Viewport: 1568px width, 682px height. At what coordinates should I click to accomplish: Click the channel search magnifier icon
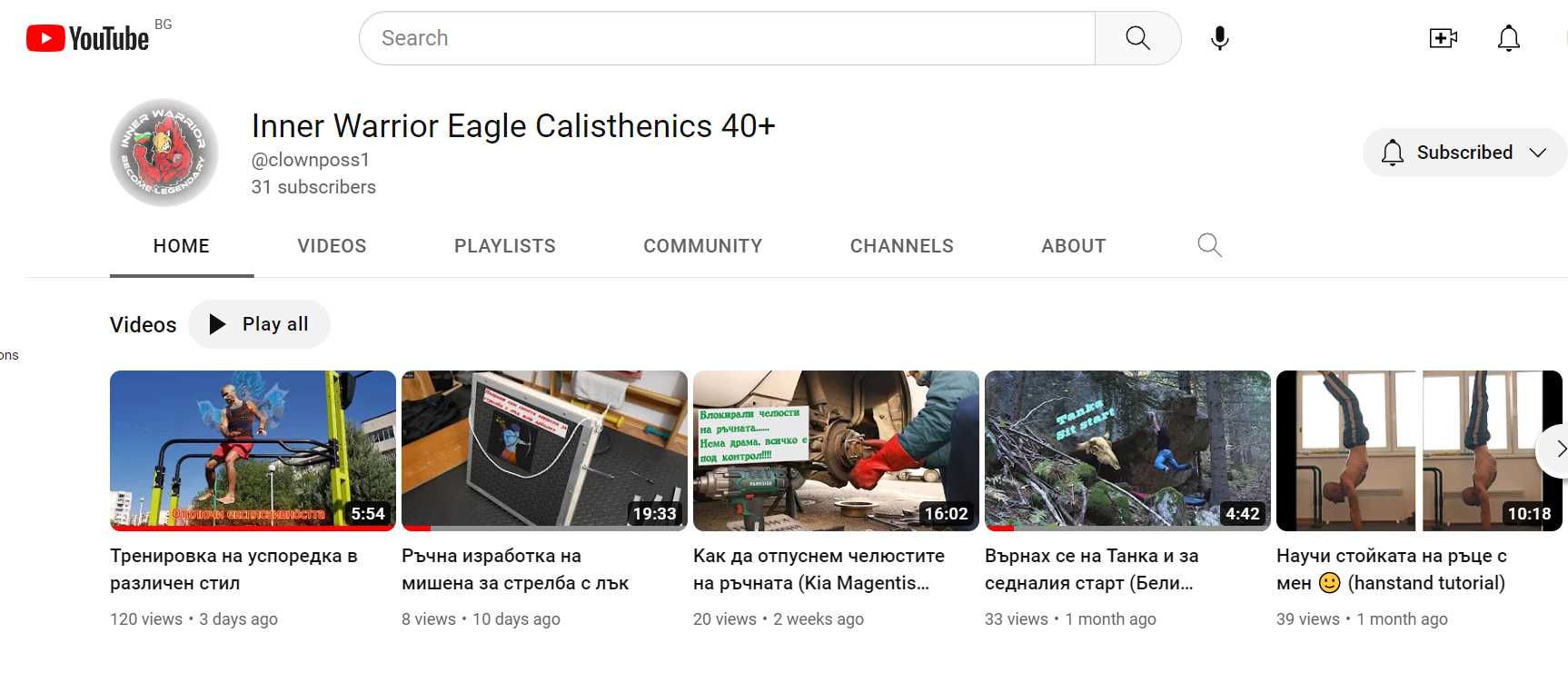(1209, 245)
